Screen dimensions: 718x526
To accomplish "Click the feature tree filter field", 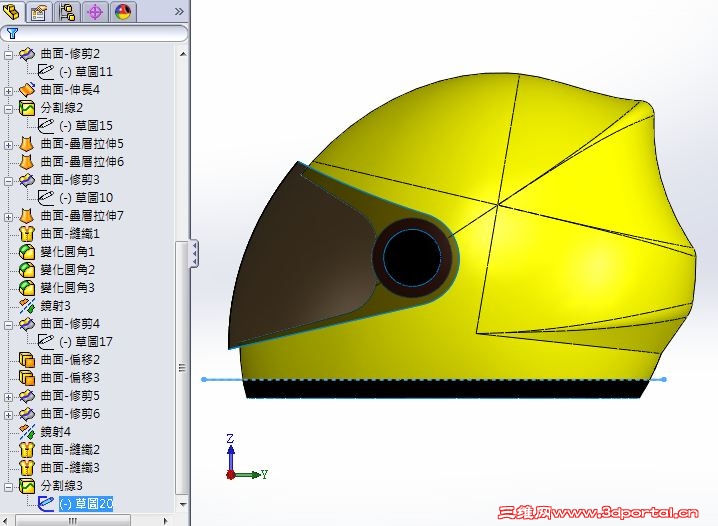I will (x=94, y=33).
